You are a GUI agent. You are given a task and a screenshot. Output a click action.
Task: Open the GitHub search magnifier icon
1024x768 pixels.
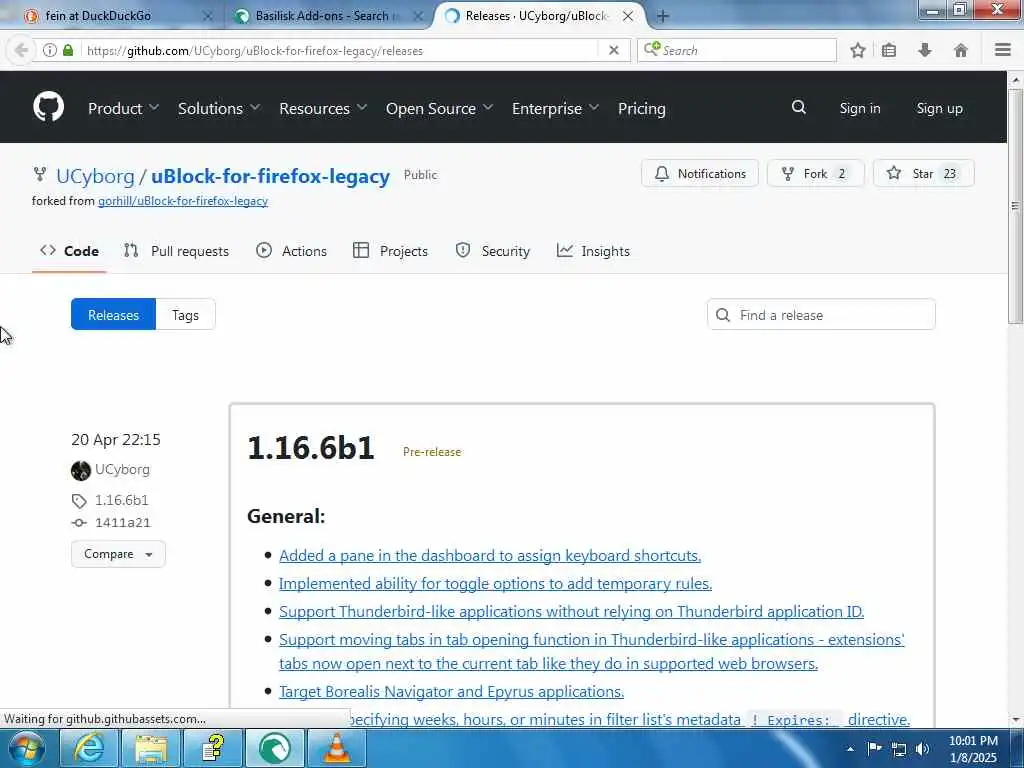pos(799,107)
